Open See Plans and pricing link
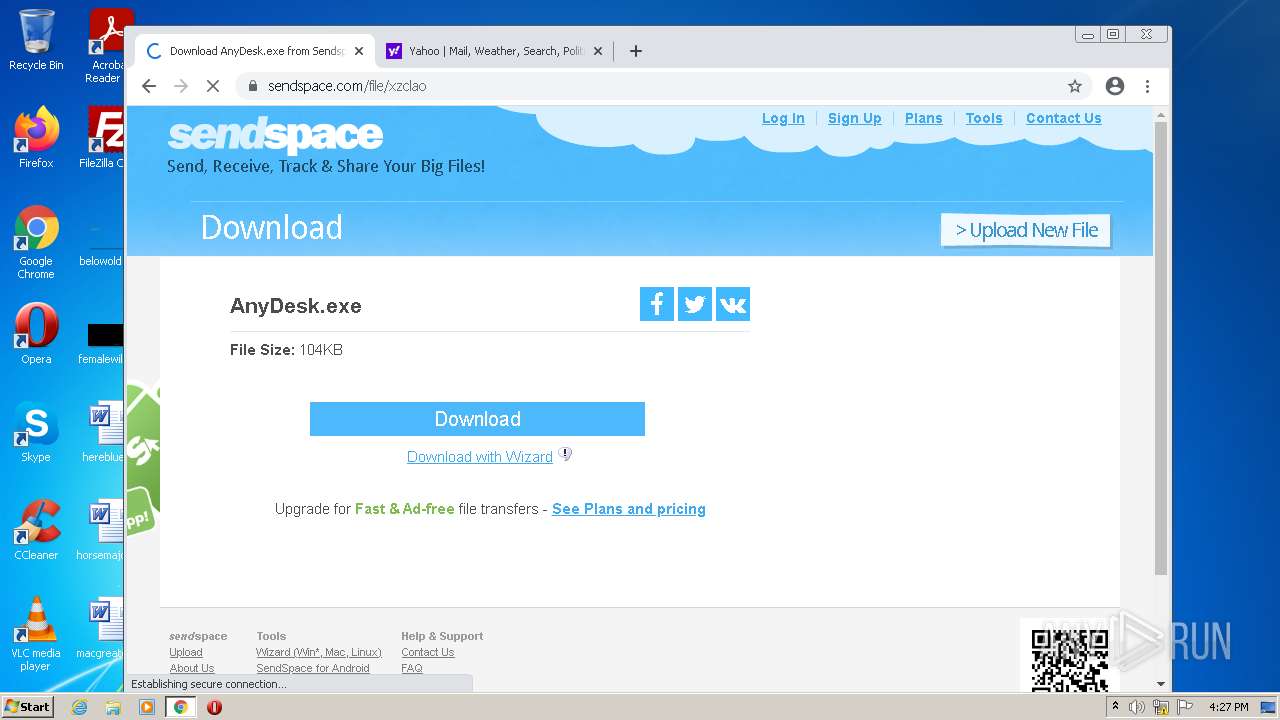 pos(629,509)
